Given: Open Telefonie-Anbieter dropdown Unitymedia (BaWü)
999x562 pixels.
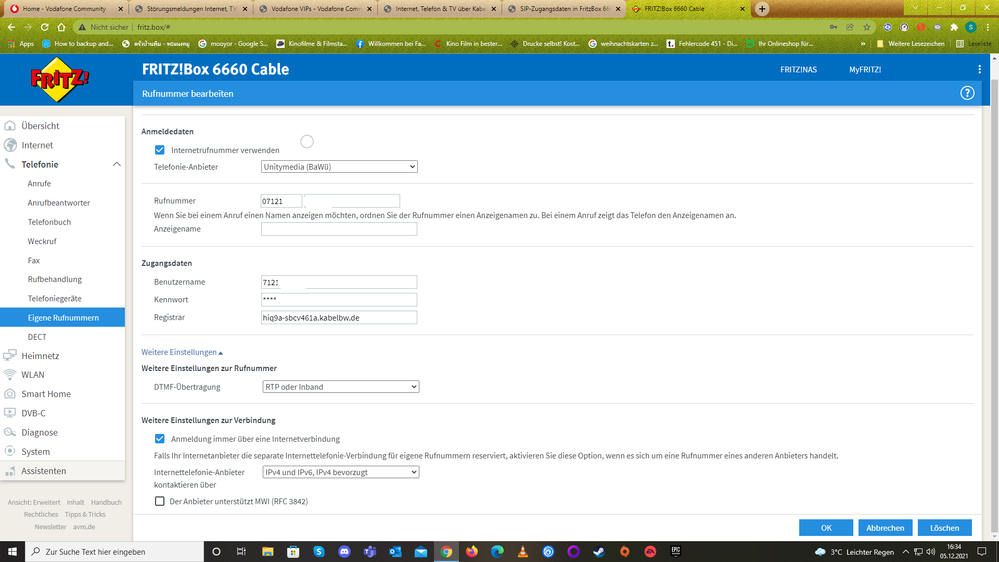Looking at the screenshot, I should pos(339,167).
